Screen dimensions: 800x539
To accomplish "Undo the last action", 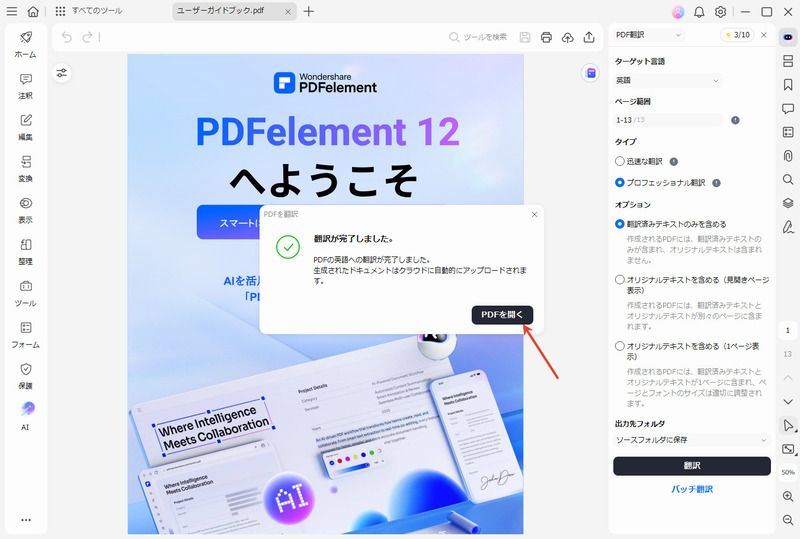I will pyautogui.click(x=66, y=37).
